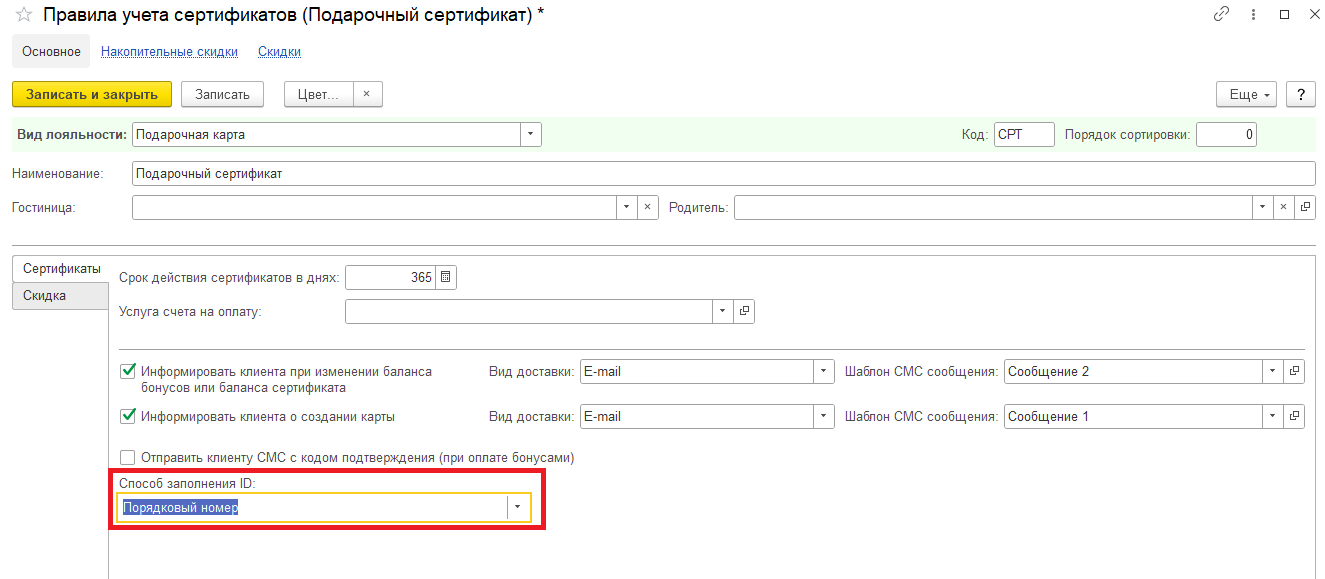Click the Гостиница input field
The width and height of the screenshot is (1325, 579).
(374, 207)
